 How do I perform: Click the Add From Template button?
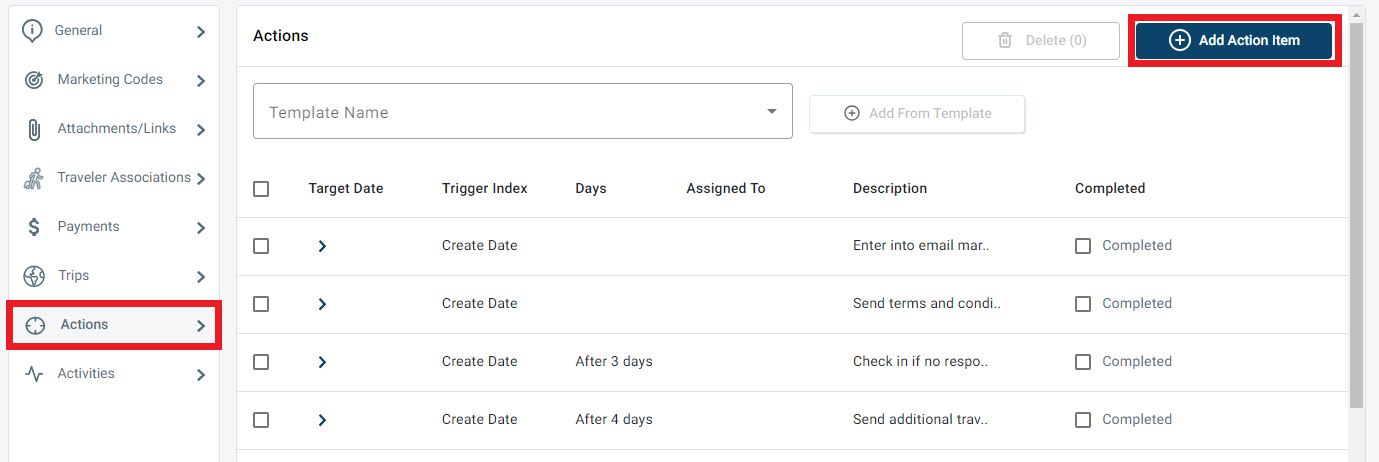(917, 114)
